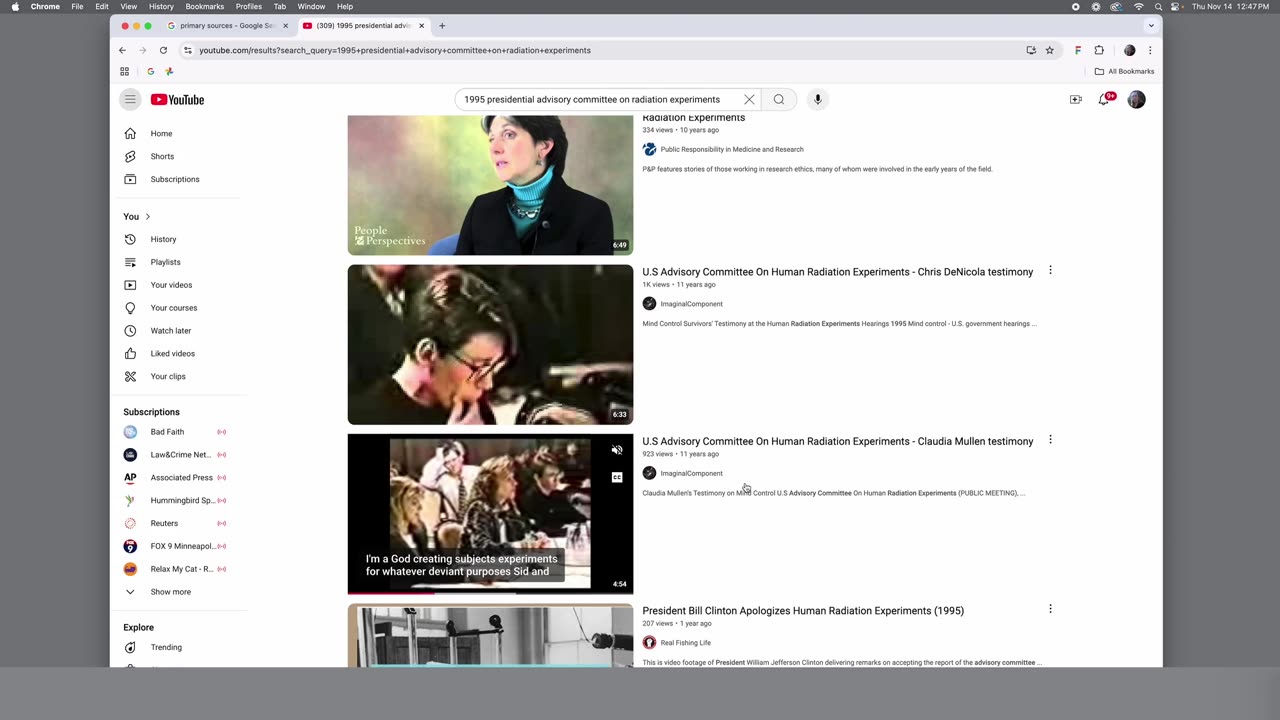Open the macOS Wi-Fi status icon
Image resolution: width=1280 pixels, height=720 pixels.
[1138, 6]
